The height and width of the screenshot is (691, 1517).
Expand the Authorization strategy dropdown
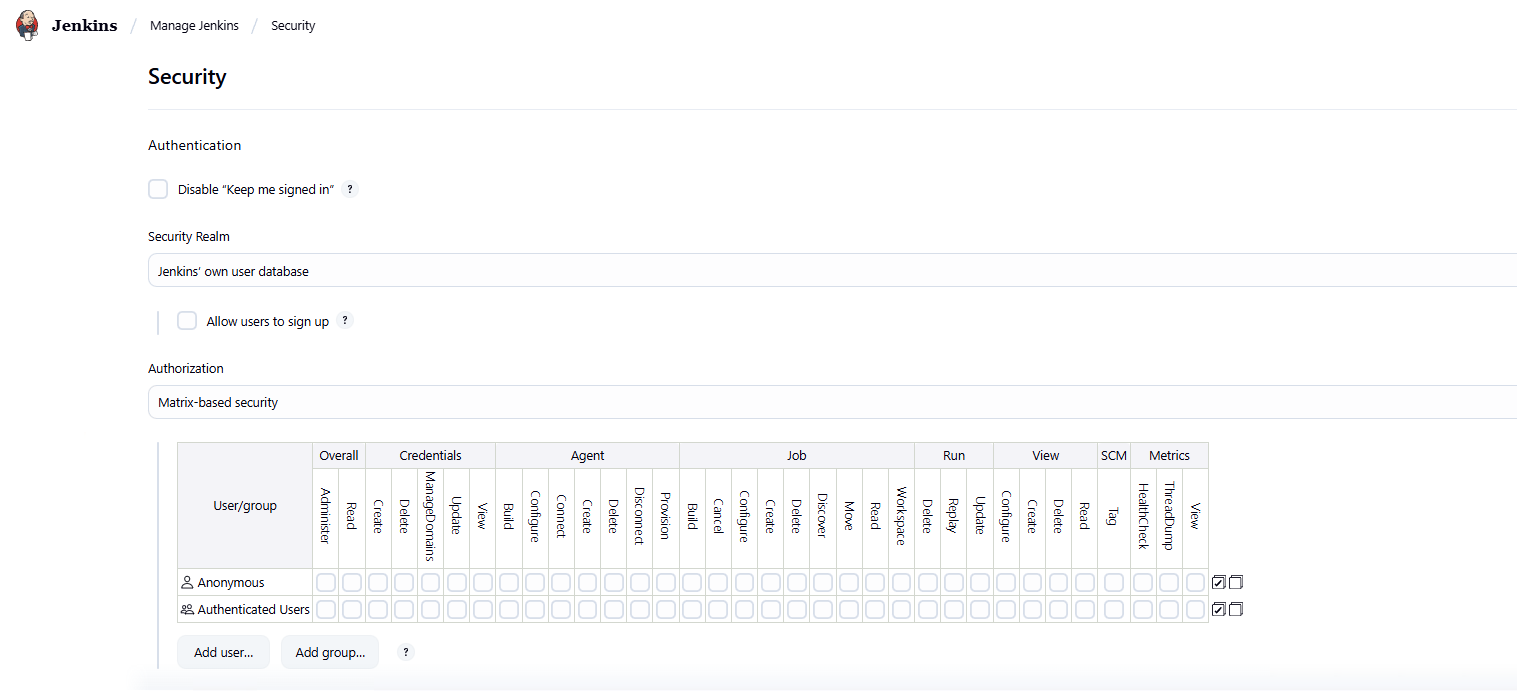point(832,403)
